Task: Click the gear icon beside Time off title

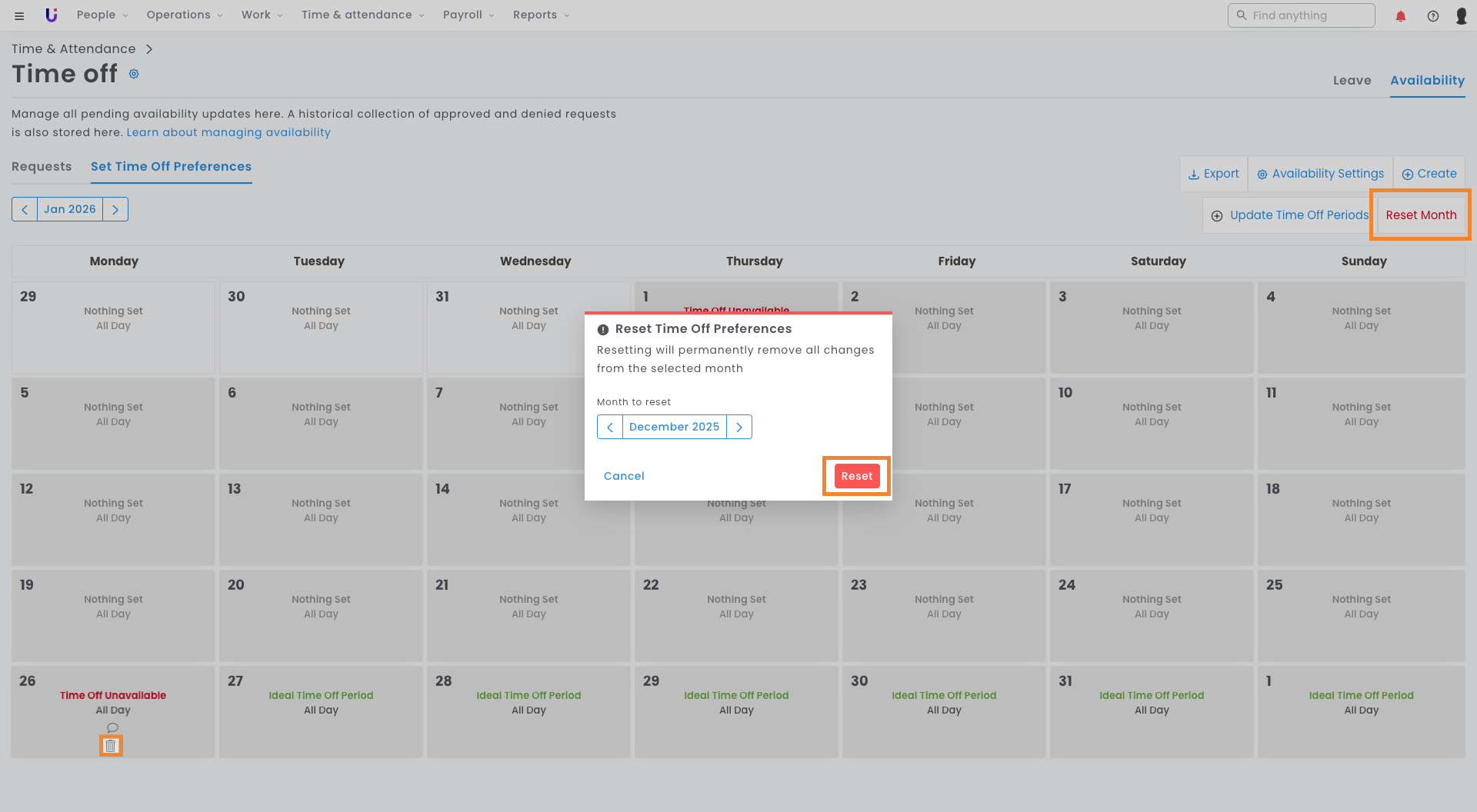Action: pyautogui.click(x=134, y=74)
